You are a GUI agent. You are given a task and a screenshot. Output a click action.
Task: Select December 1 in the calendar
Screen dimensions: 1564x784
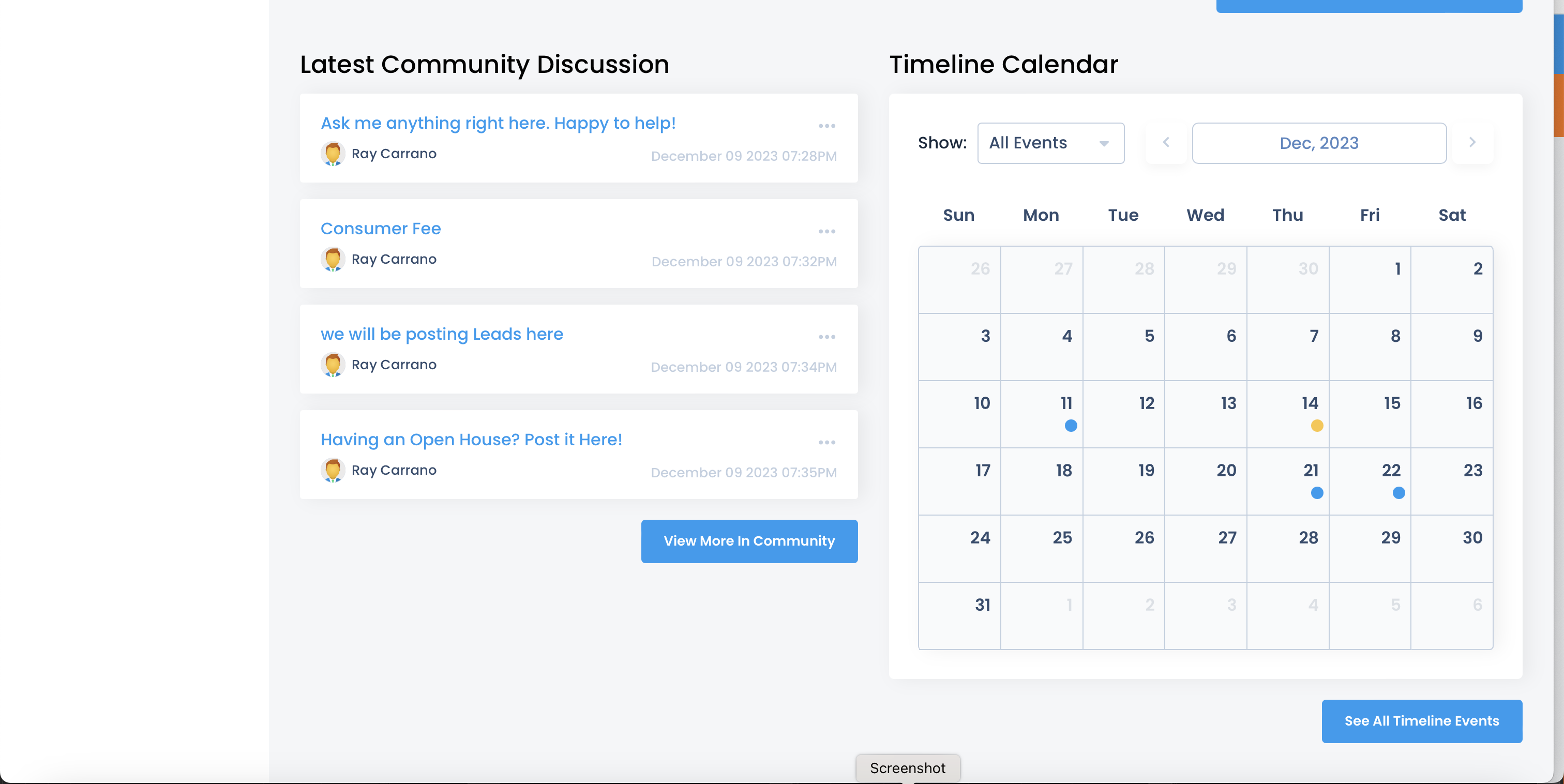1370,280
